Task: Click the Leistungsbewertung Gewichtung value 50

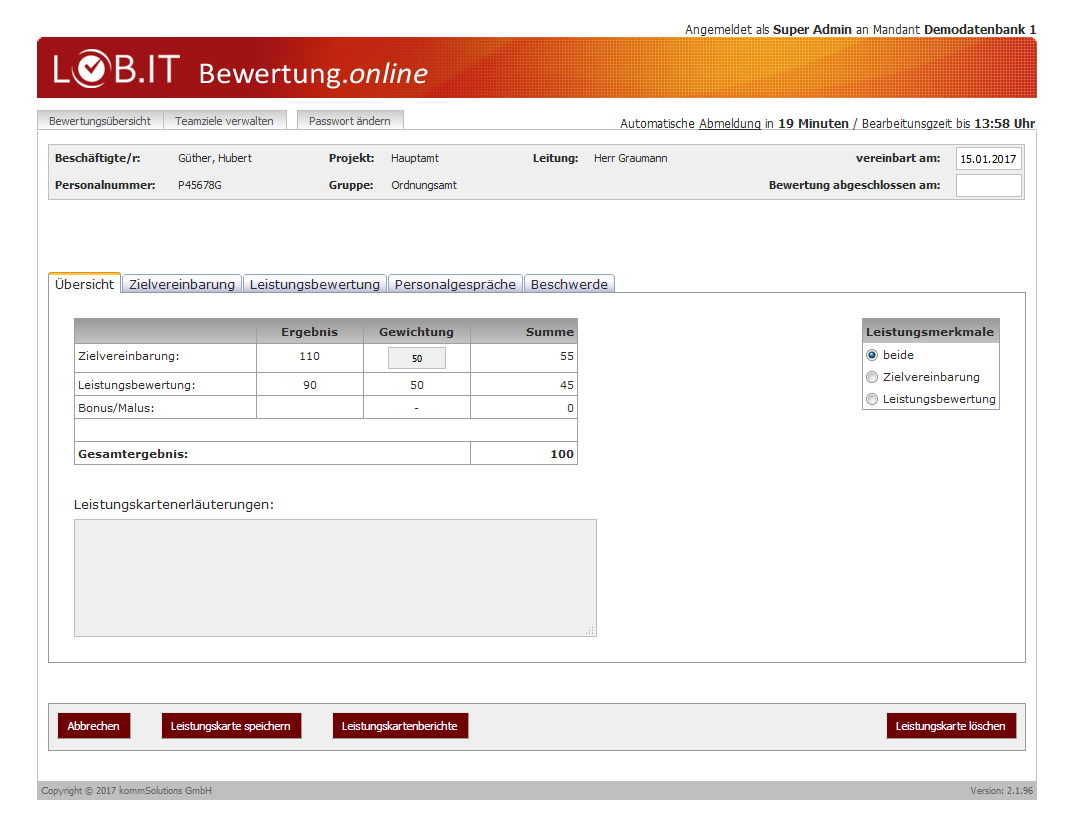Action: tap(417, 385)
